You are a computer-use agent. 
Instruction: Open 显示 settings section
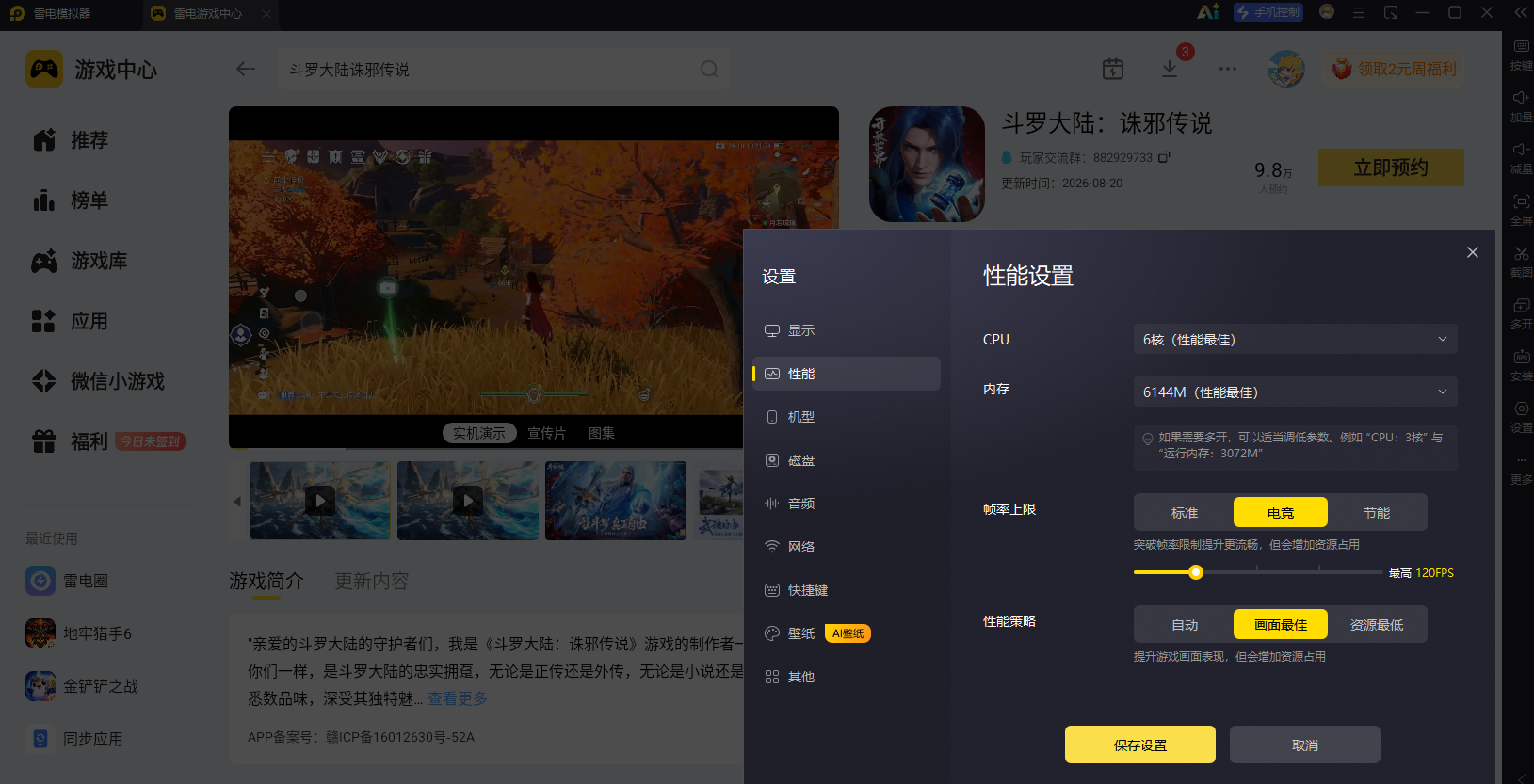[847, 330]
